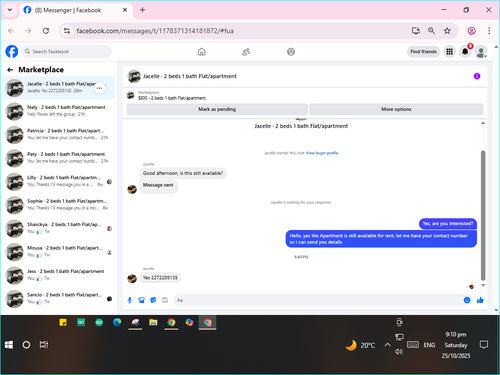Image resolution: width=500 pixels, height=375 pixels.
Task: Open the account profile picture menu
Action: (x=481, y=52)
